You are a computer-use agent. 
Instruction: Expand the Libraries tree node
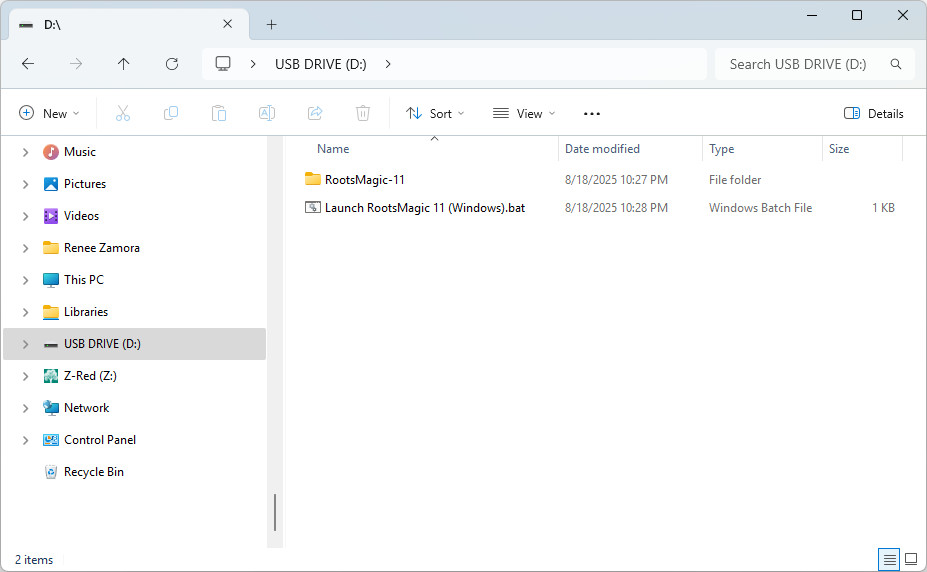tap(25, 312)
